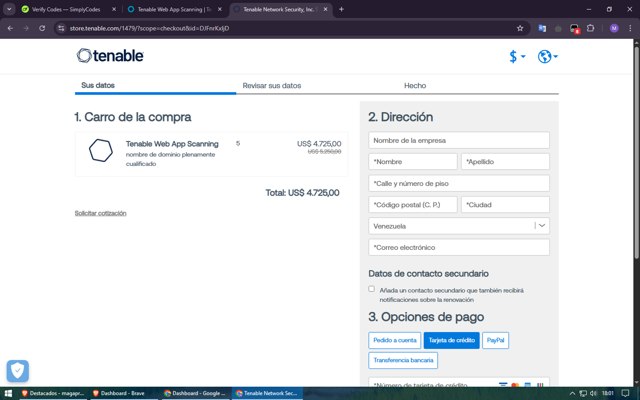Open a new browser tab
Image resolution: width=640 pixels, height=400 pixels.
click(341, 9)
